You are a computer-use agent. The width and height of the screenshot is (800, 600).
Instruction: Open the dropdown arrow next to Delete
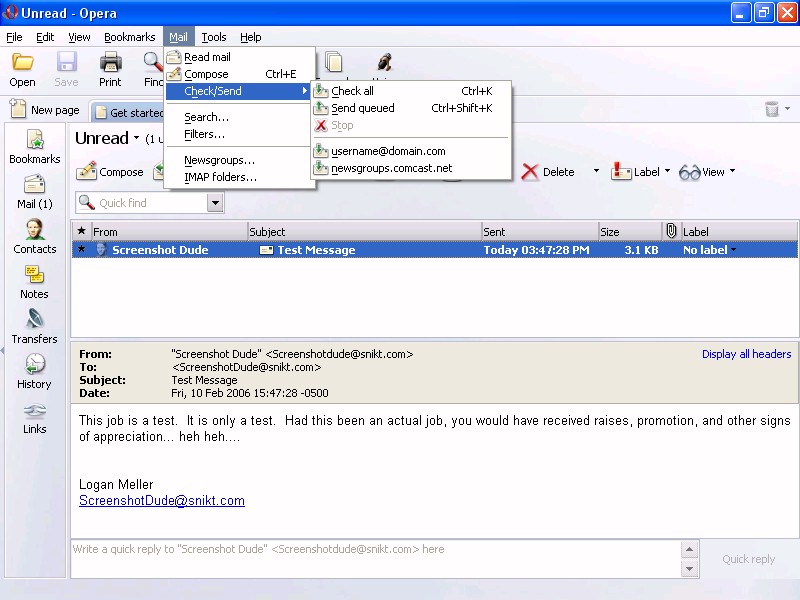coord(596,171)
